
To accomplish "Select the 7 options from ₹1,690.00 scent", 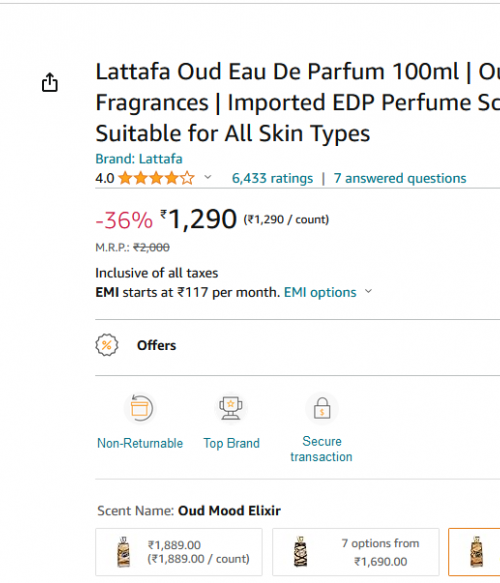I will click(356, 552).
